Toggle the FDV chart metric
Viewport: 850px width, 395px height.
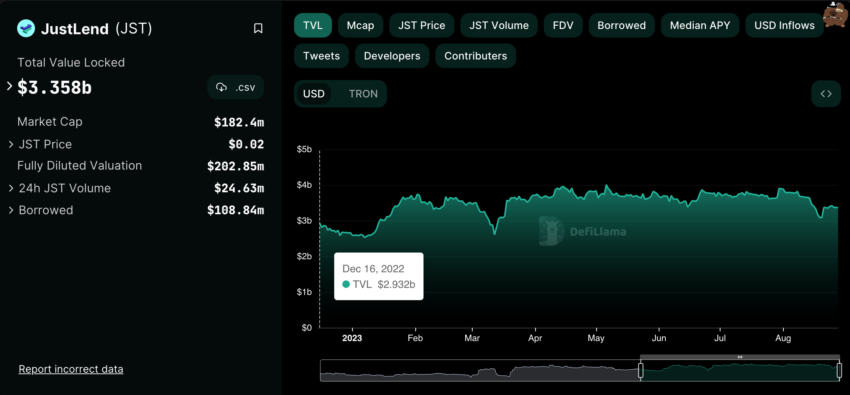(x=563, y=25)
